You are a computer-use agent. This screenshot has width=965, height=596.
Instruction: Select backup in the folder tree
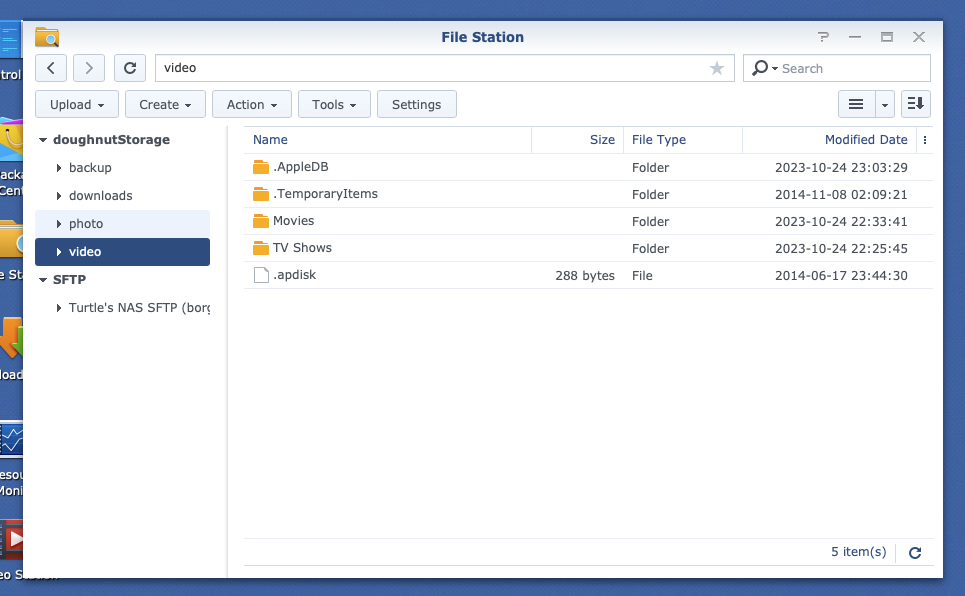(x=90, y=167)
